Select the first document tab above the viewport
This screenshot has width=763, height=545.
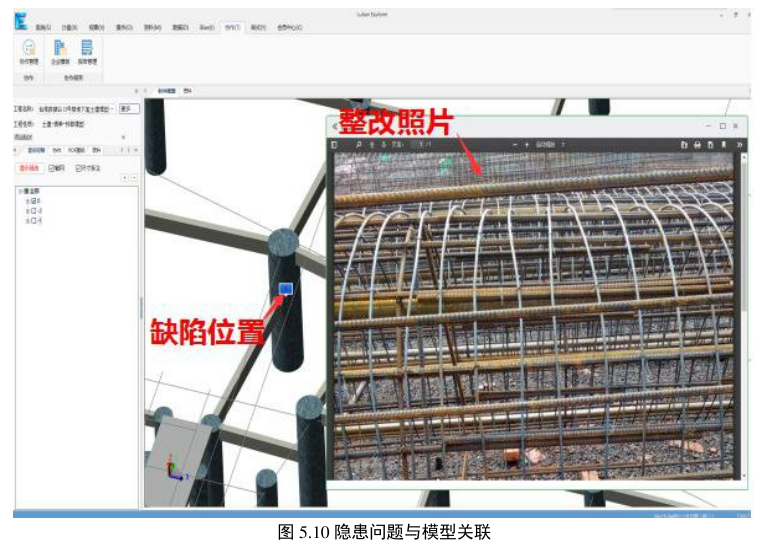tap(166, 91)
